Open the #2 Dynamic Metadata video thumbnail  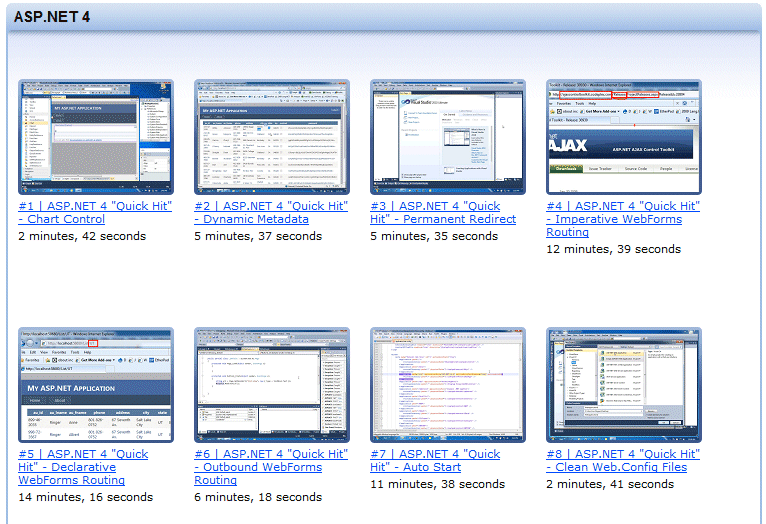tap(272, 137)
